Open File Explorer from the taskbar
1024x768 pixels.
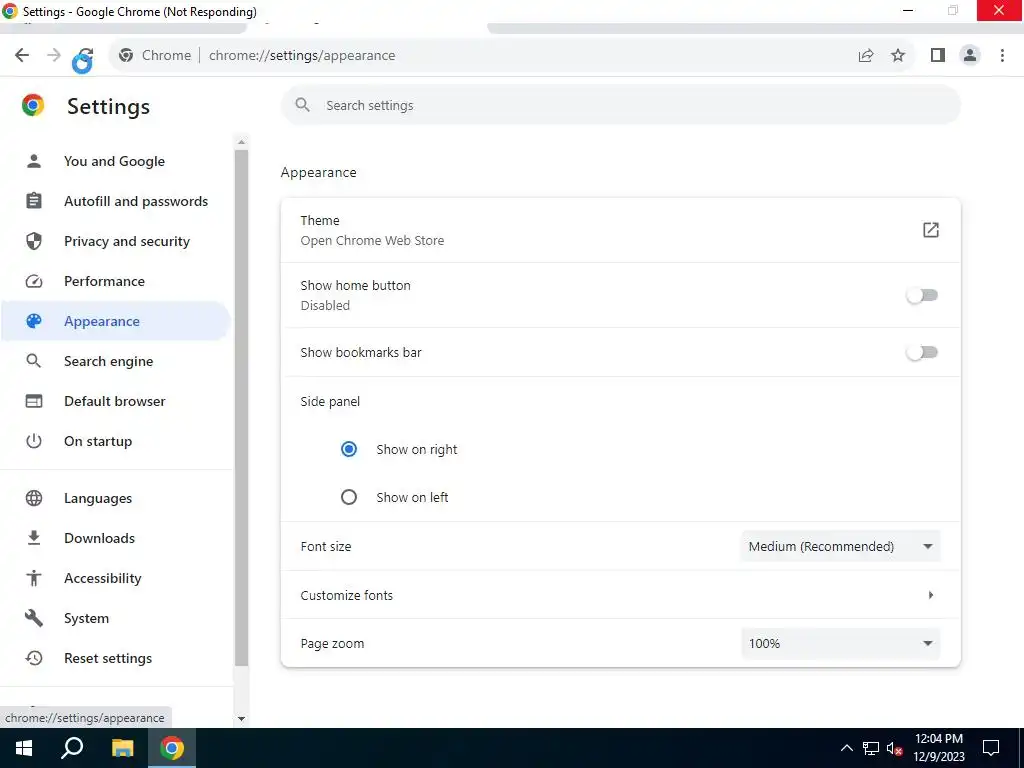pyautogui.click(x=122, y=748)
